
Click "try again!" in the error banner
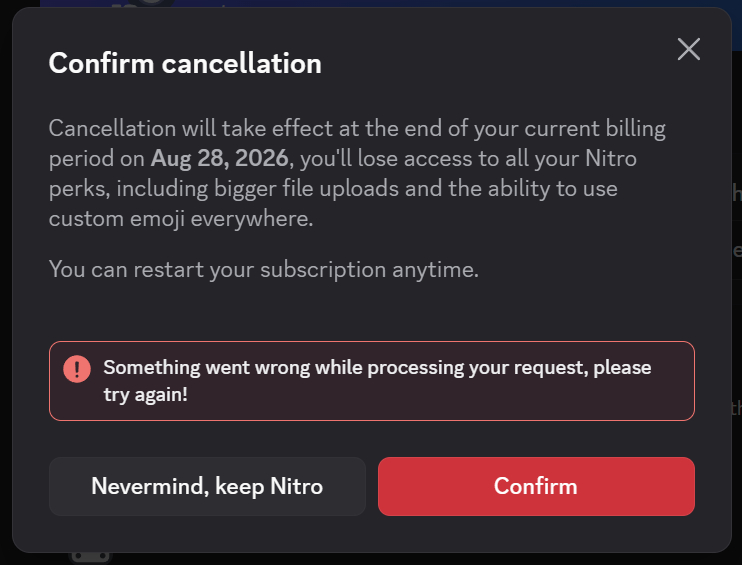[145, 395]
